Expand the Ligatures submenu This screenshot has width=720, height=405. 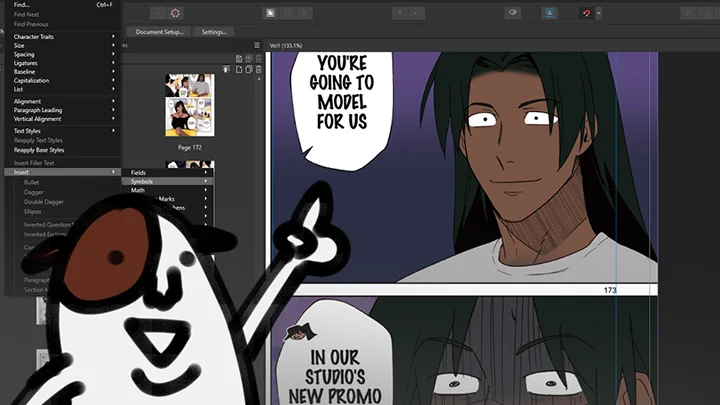(63, 63)
